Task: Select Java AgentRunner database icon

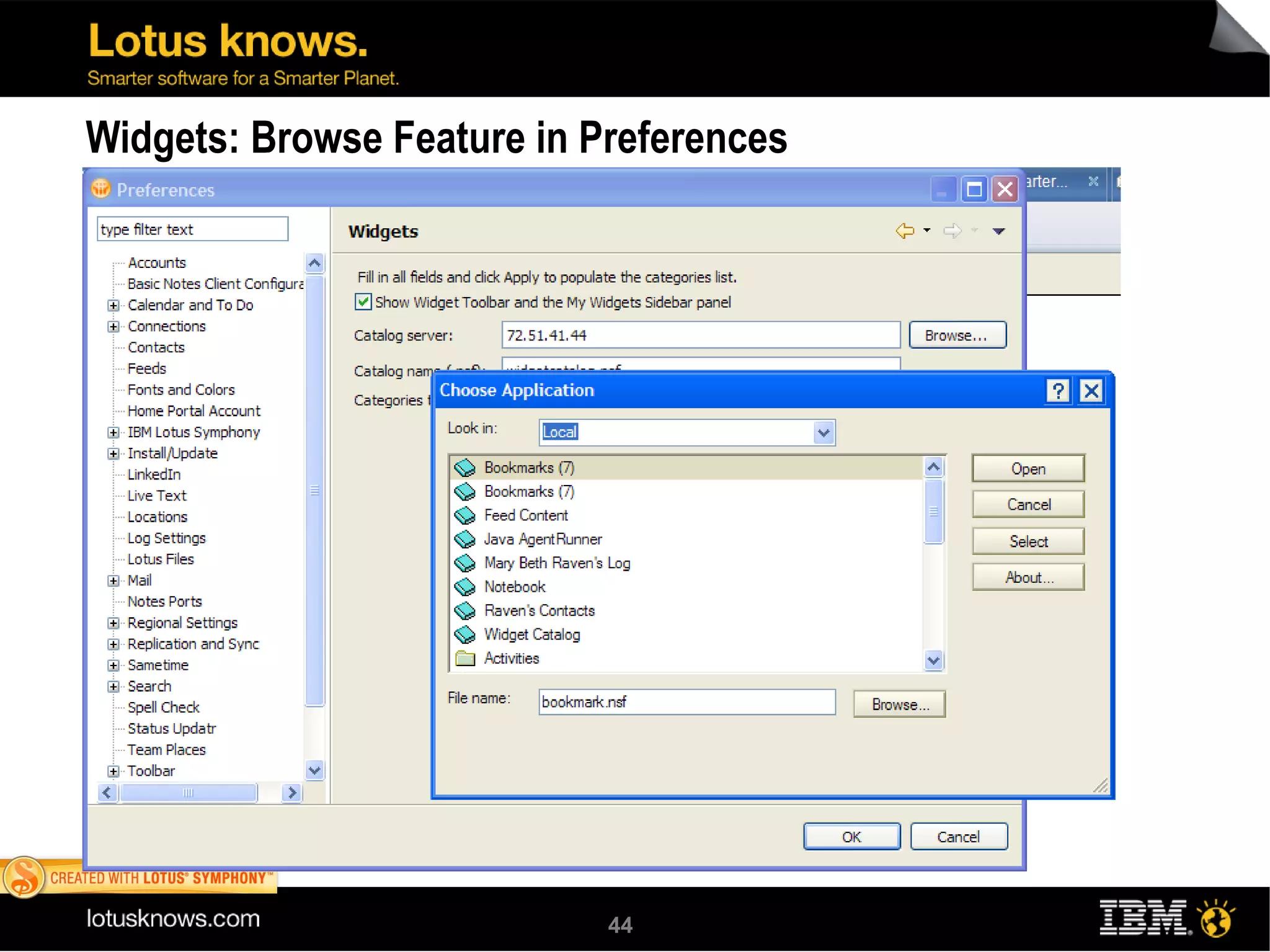Action: 464,539
